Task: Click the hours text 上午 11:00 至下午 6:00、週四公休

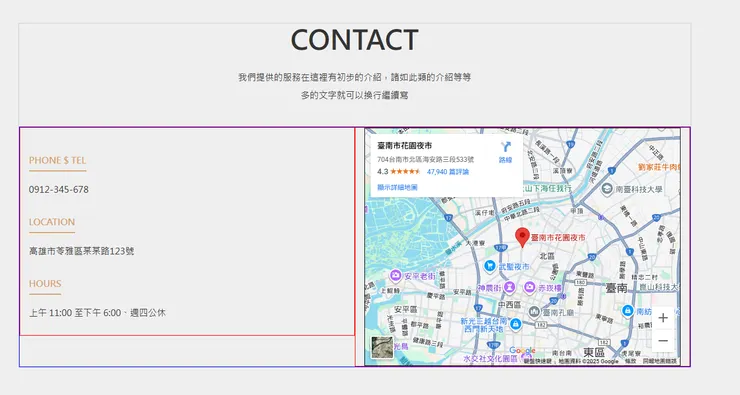Action: [x=97, y=312]
